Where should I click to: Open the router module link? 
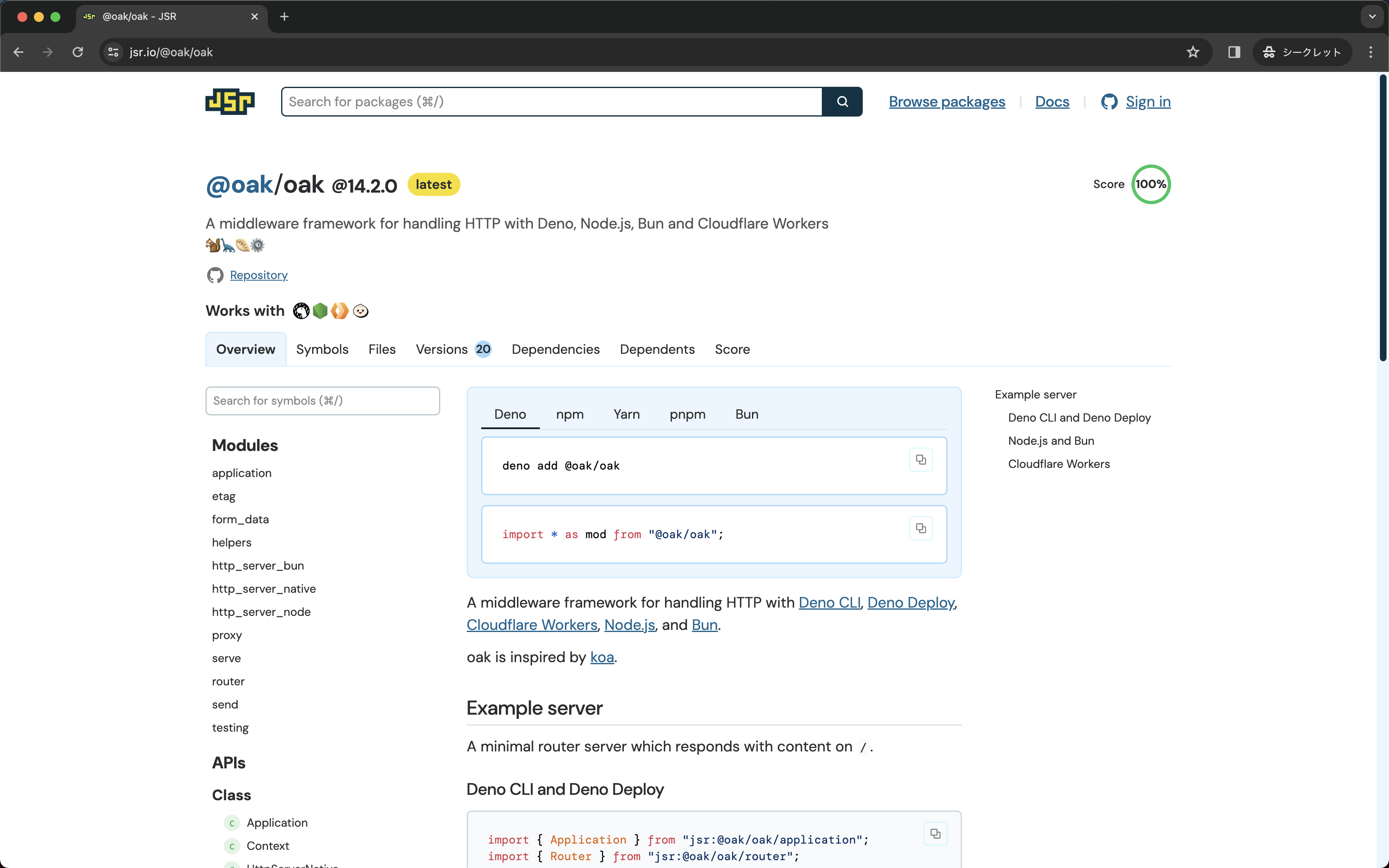(x=227, y=681)
